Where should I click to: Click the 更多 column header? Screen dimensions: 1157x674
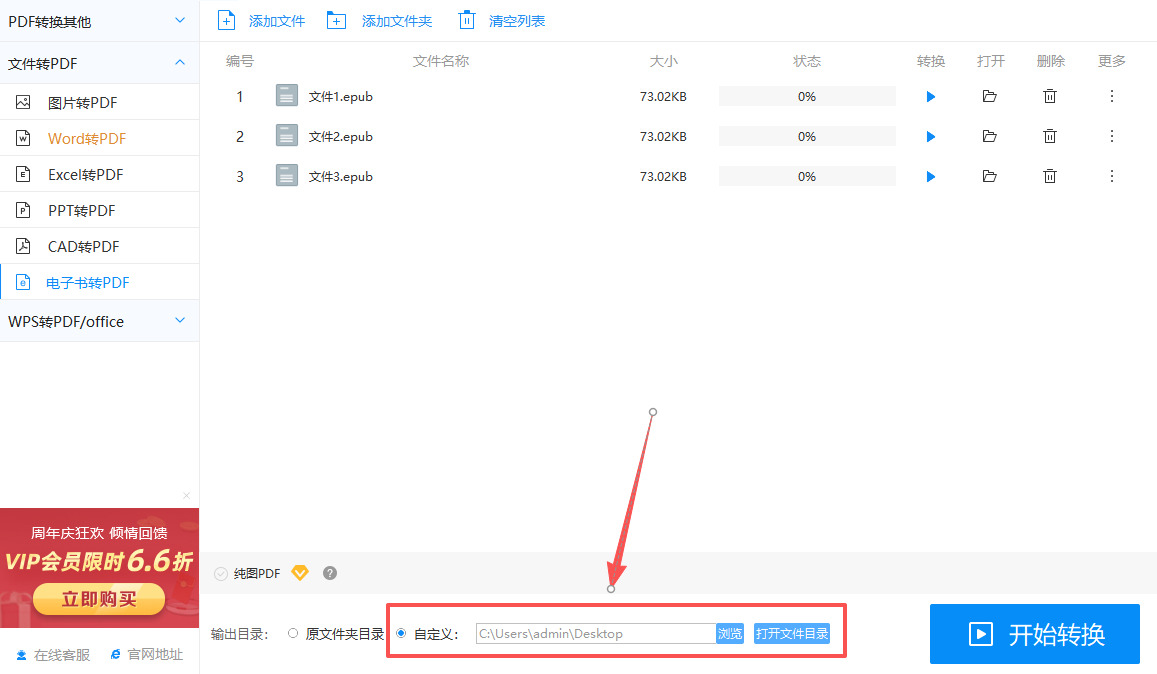click(1112, 61)
